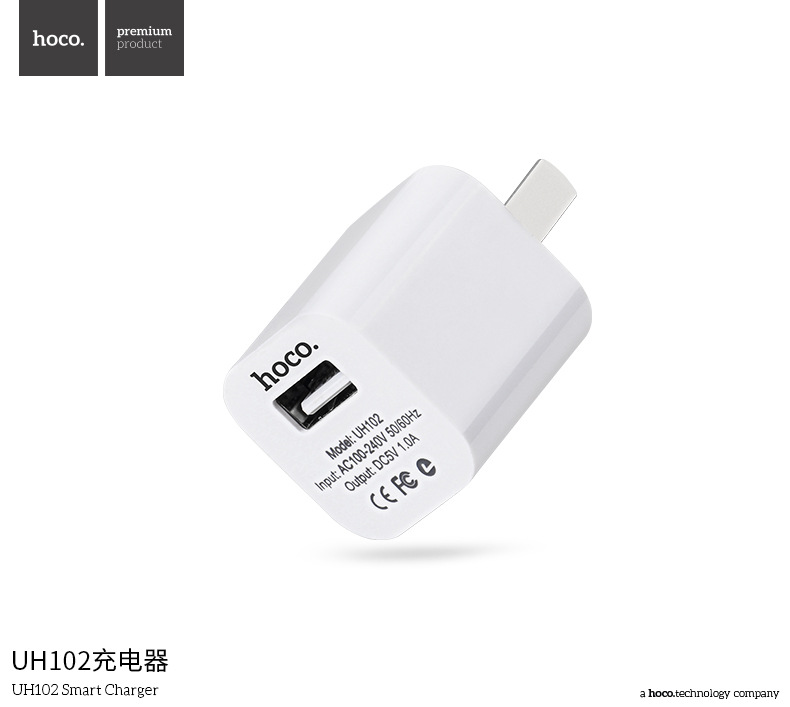790x707 pixels.
Task: Click the premium product badge
Action: coord(145,38)
